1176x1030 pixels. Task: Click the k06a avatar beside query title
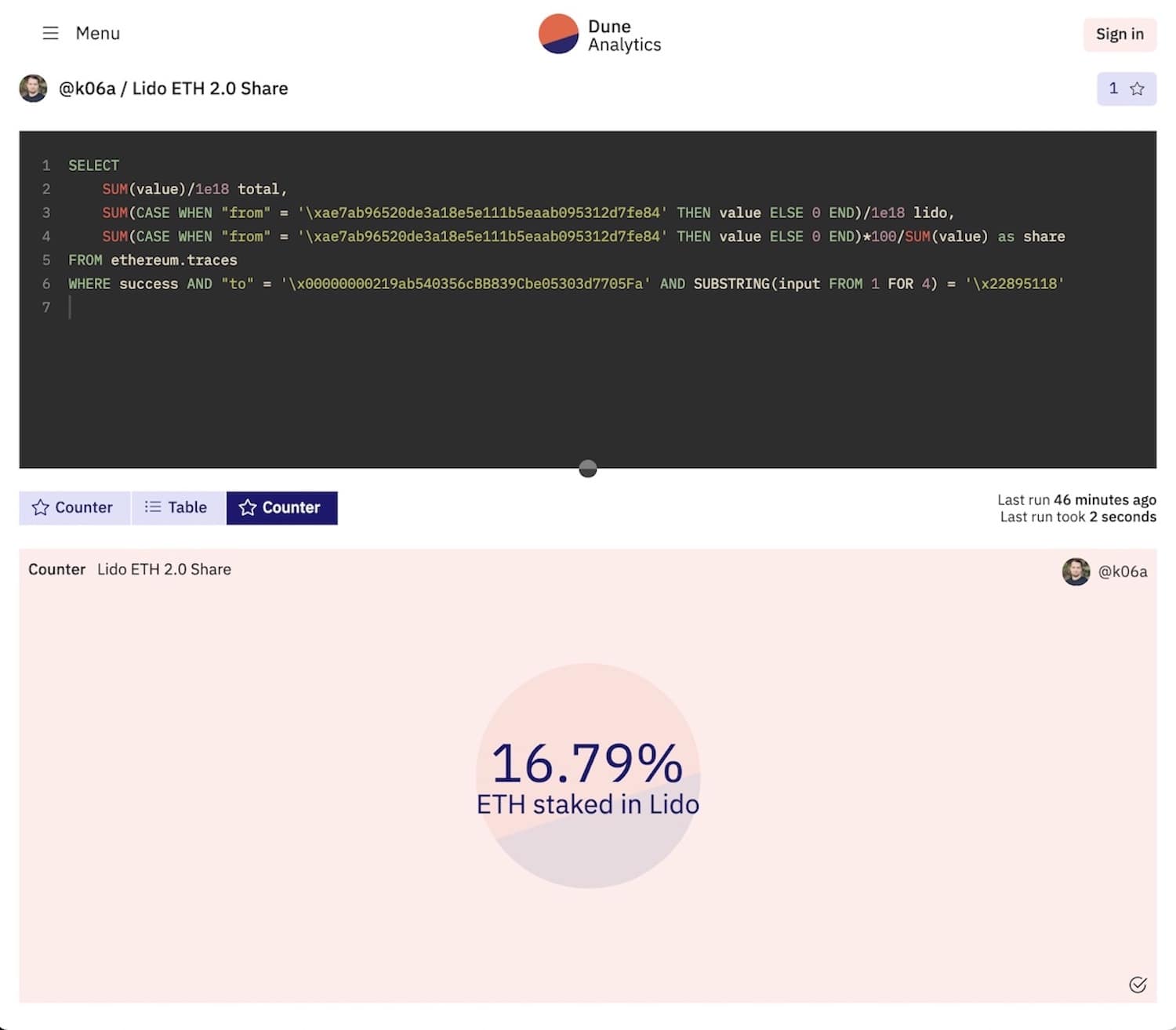pyautogui.click(x=34, y=89)
